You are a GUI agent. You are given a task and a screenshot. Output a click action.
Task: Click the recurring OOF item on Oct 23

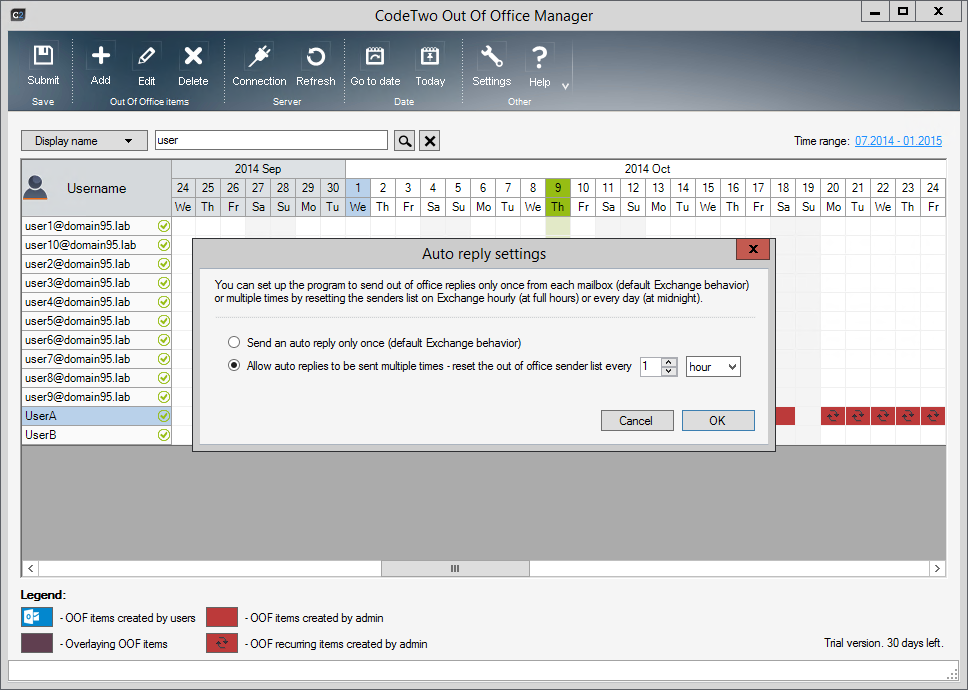pos(908,416)
